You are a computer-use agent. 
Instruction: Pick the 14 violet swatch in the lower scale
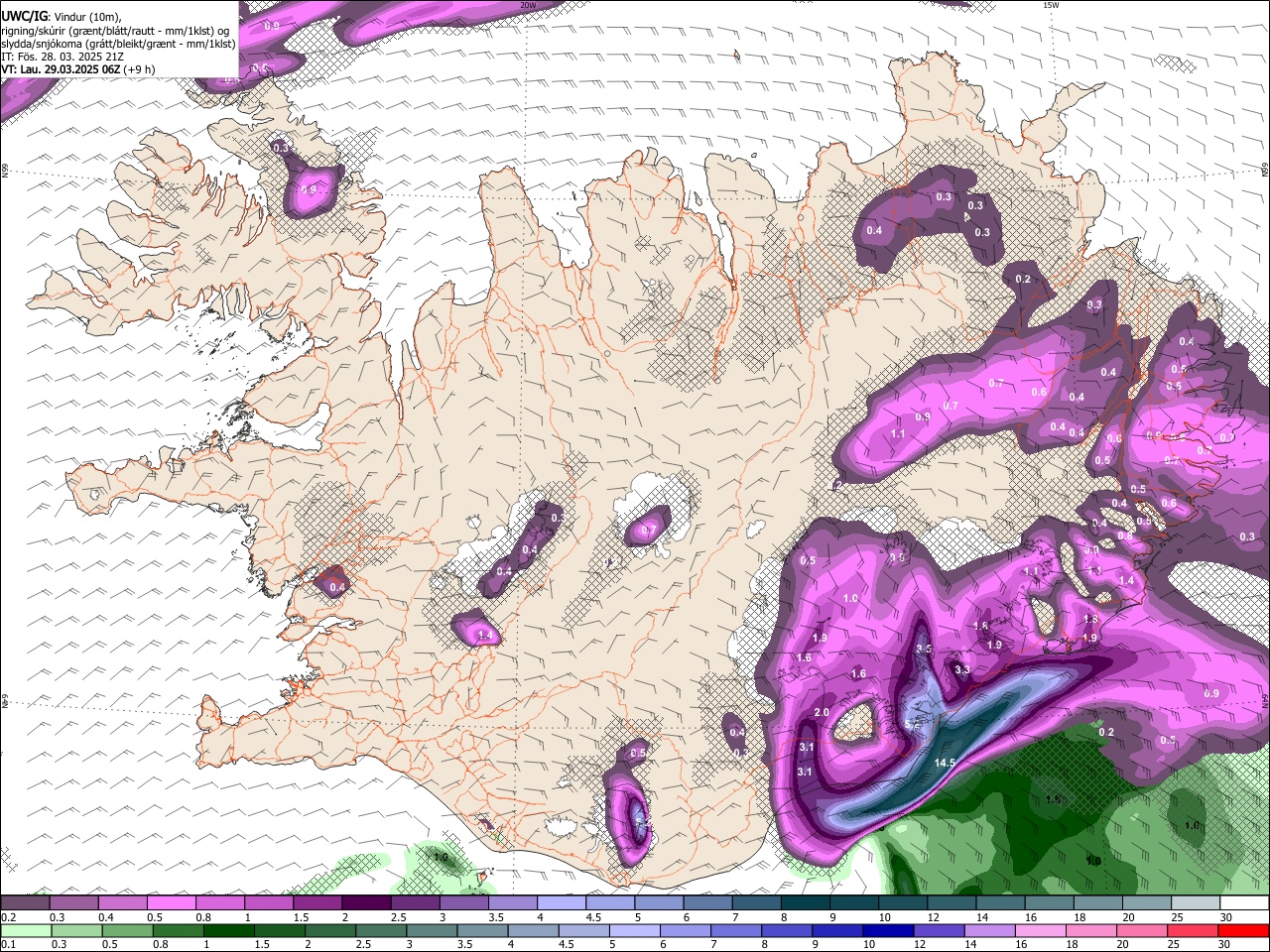click(989, 930)
